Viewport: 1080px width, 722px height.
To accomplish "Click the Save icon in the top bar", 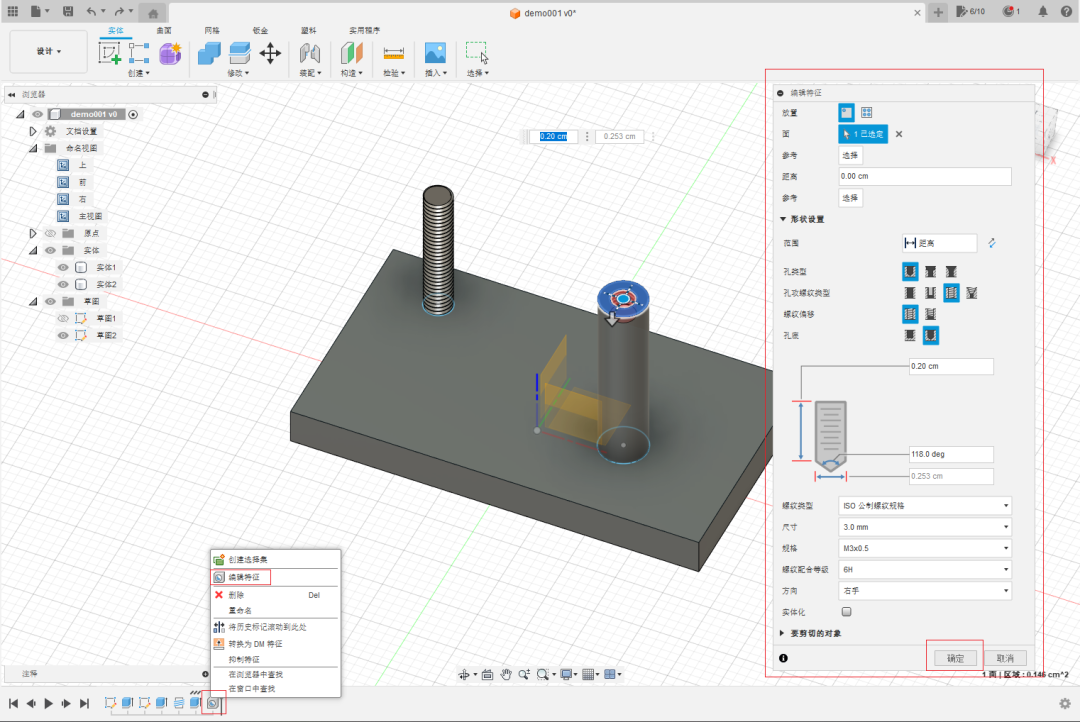I will [x=68, y=12].
